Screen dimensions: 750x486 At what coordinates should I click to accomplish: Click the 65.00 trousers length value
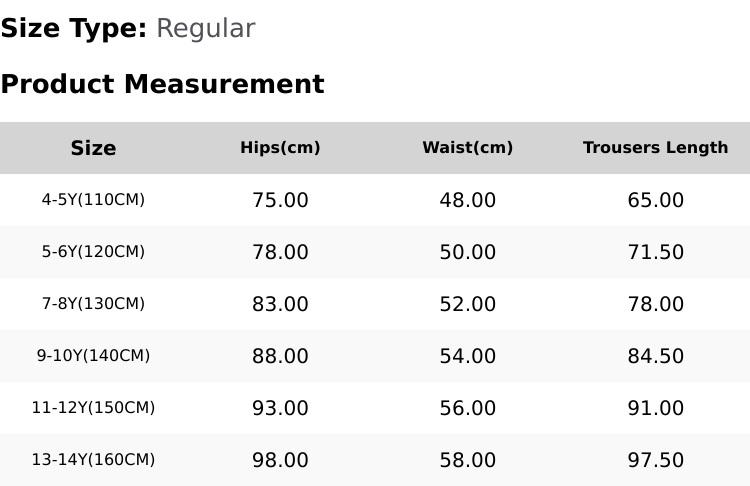655,200
